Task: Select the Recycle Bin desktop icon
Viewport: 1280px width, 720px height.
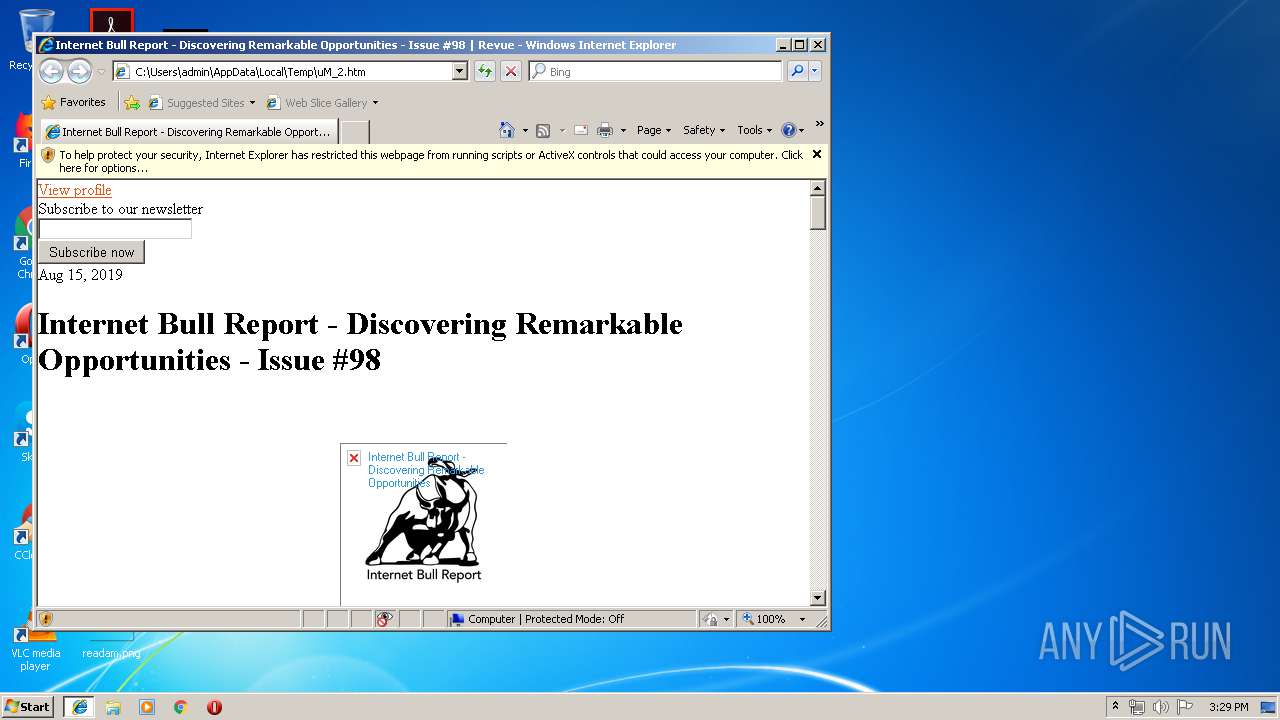Action: tap(36, 38)
